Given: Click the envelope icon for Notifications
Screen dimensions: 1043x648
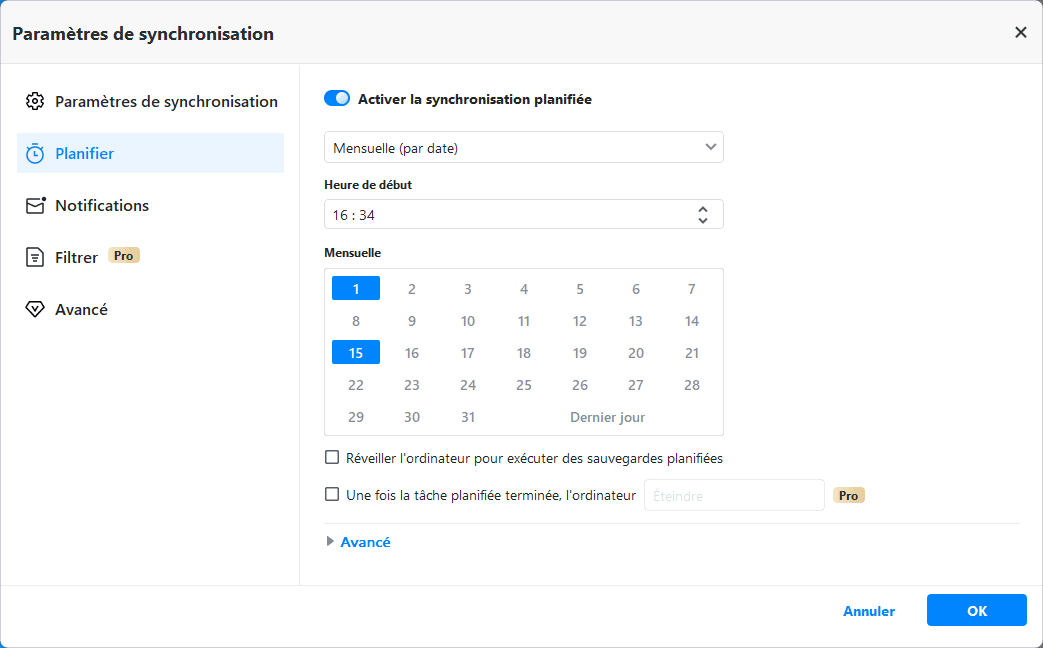Looking at the screenshot, I should 35,205.
